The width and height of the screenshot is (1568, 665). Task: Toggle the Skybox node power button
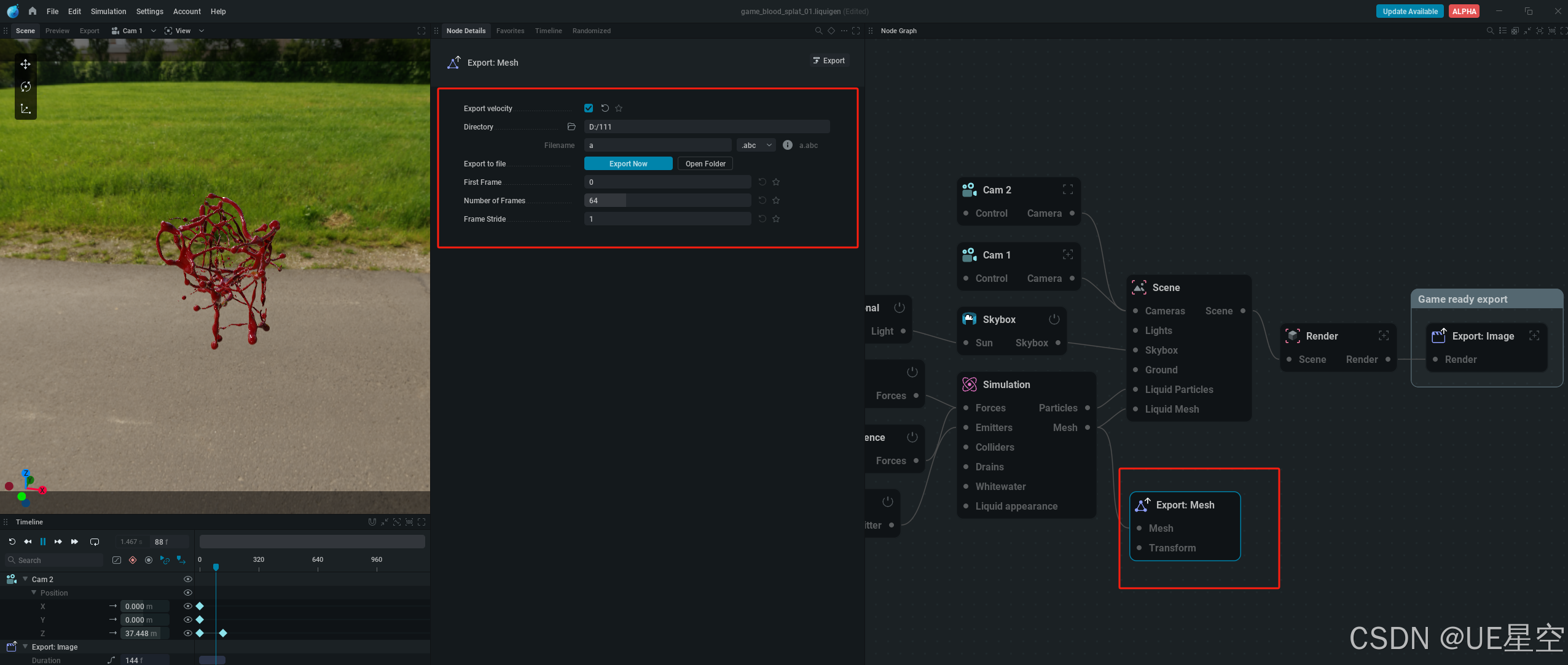point(1054,319)
